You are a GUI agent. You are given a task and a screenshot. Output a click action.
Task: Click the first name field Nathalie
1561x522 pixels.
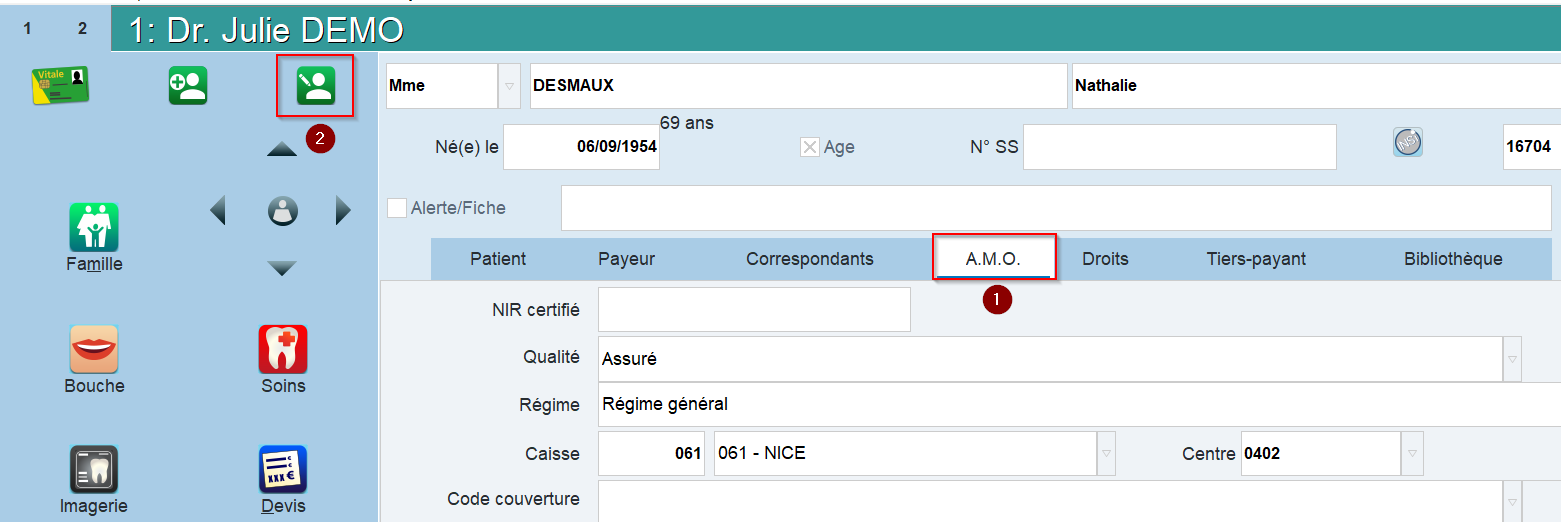1316,86
